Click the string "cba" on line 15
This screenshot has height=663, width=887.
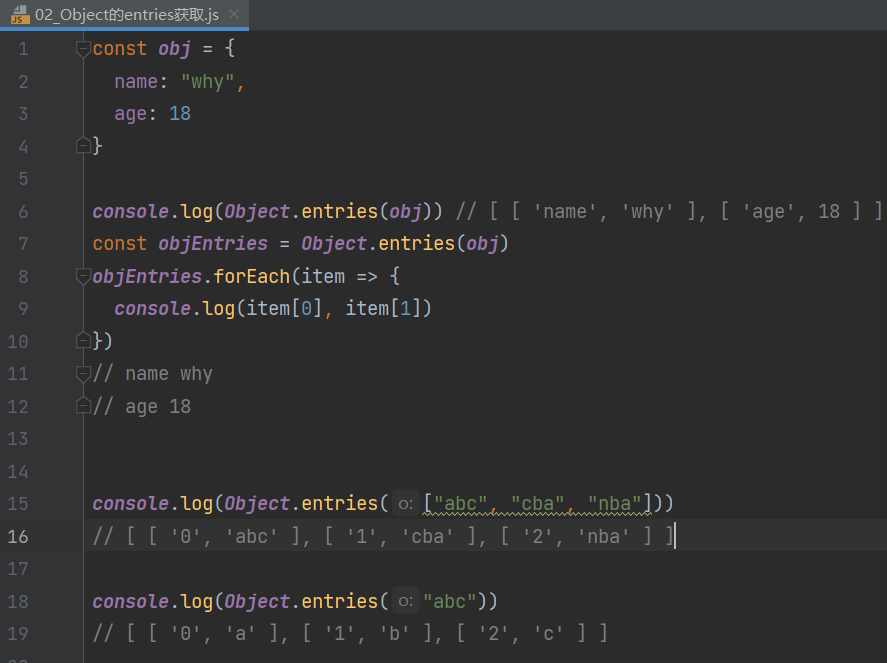[x=537, y=503]
